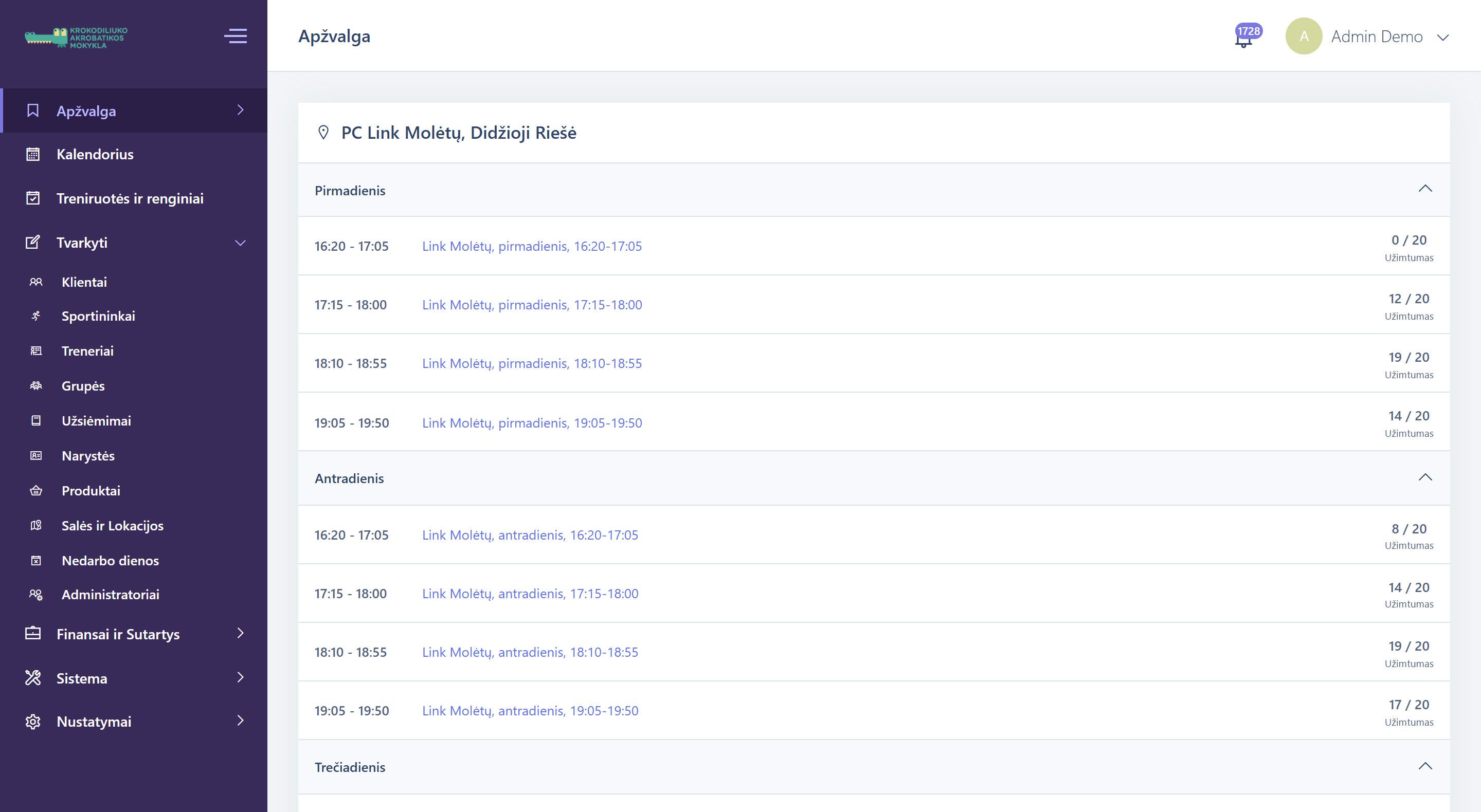
Task: Click the crocodile school logo
Action: point(76,38)
